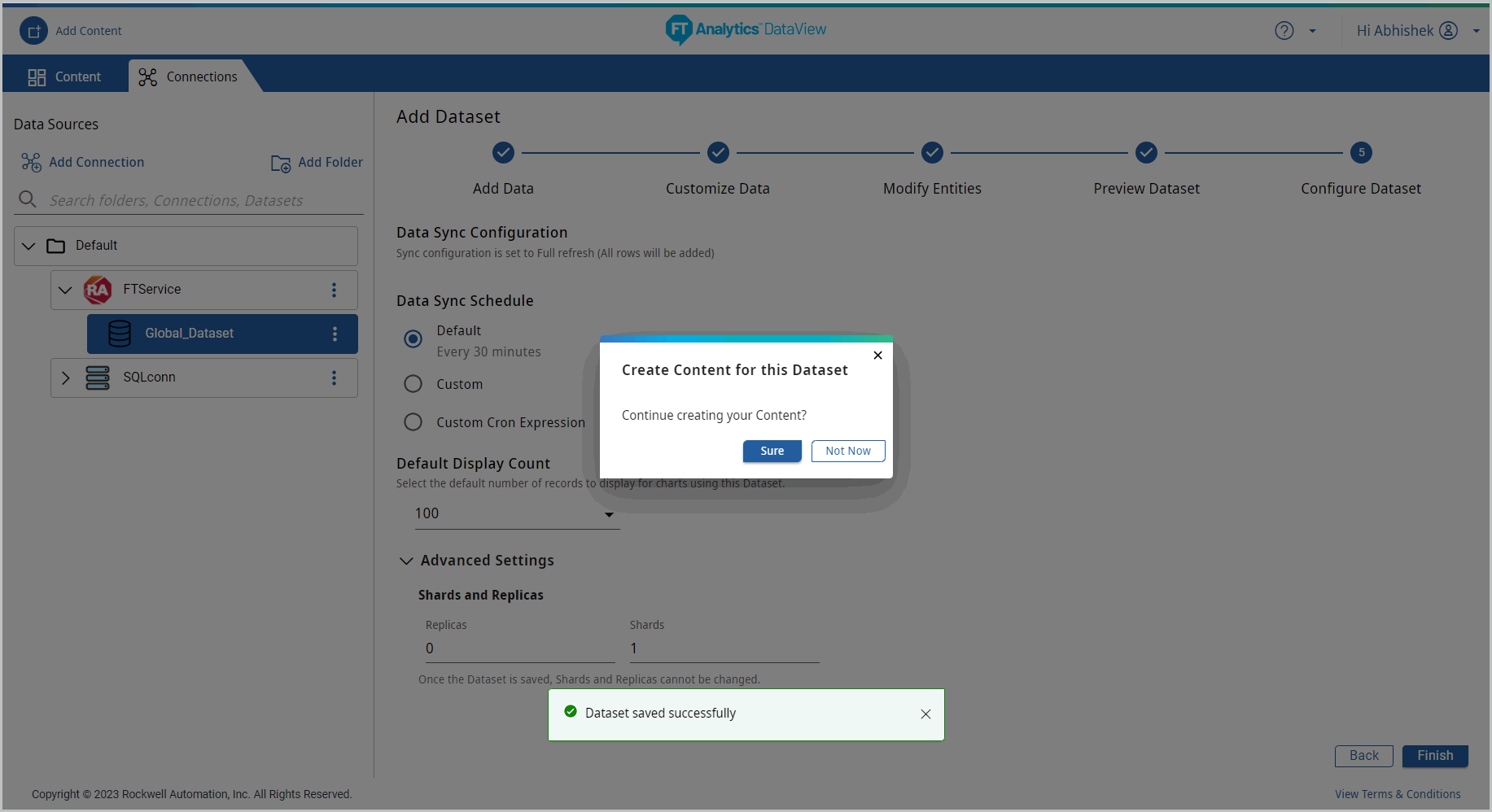The height and width of the screenshot is (812, 1492).
Task: Click the Default folder icon
Action: click(56, 246)
